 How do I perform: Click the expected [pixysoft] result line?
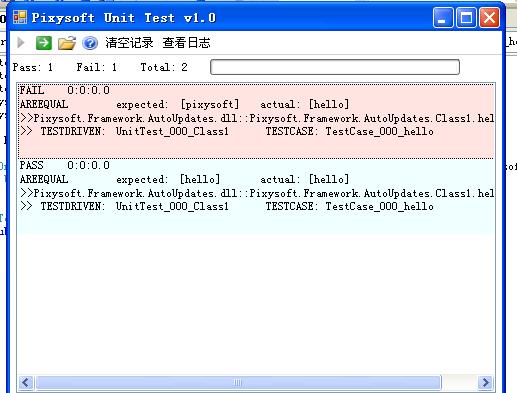click(184, 104)
